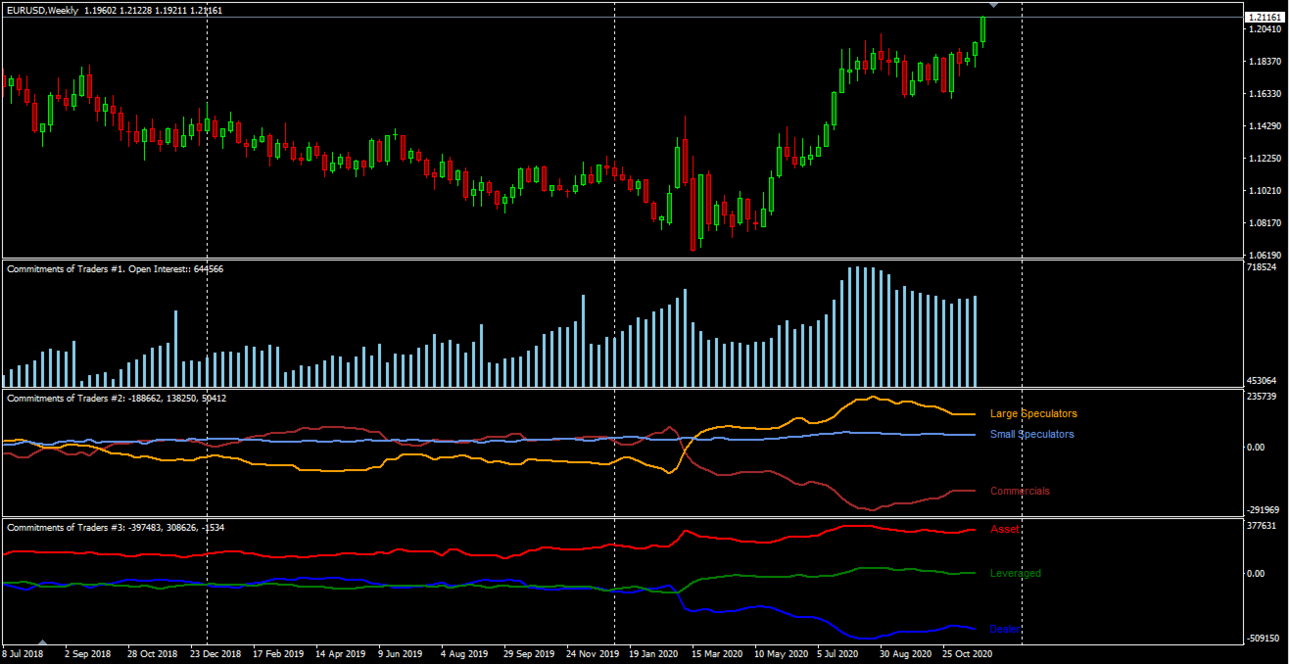Click the 10 May 2020 date label
This screenshot has width=1290, height=664.
coord(780,654)
